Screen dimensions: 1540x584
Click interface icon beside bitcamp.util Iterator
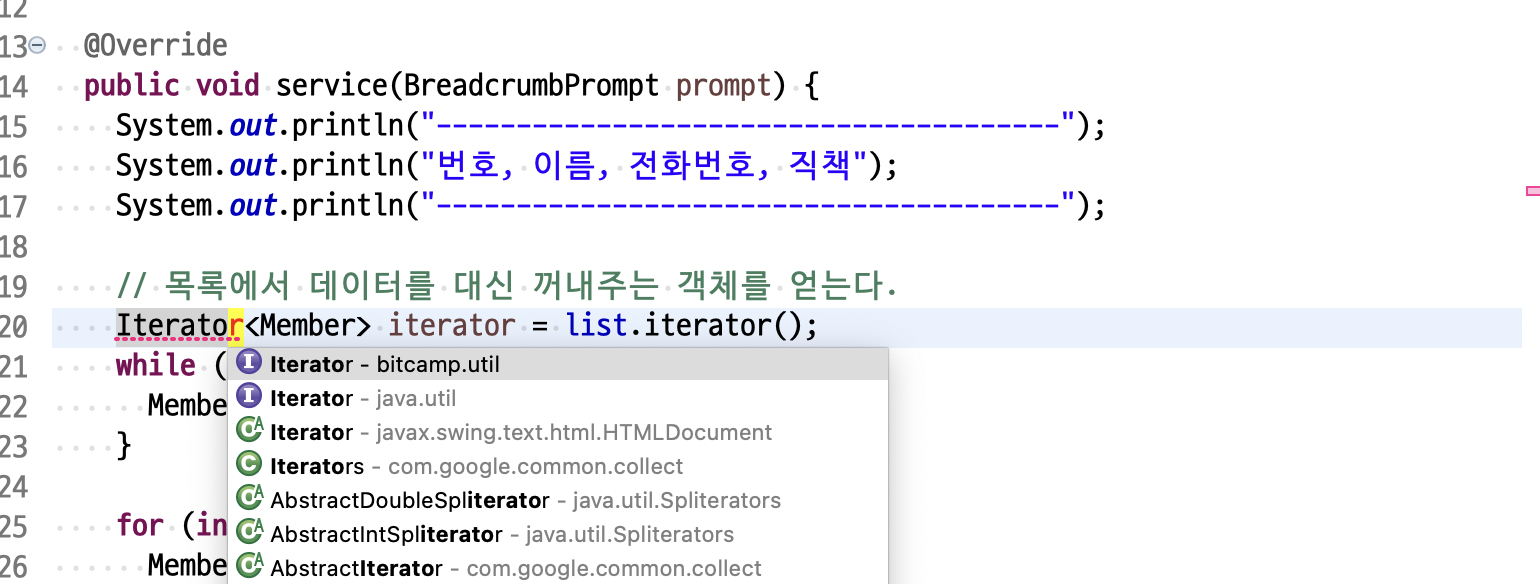click(x=248, y=364)
